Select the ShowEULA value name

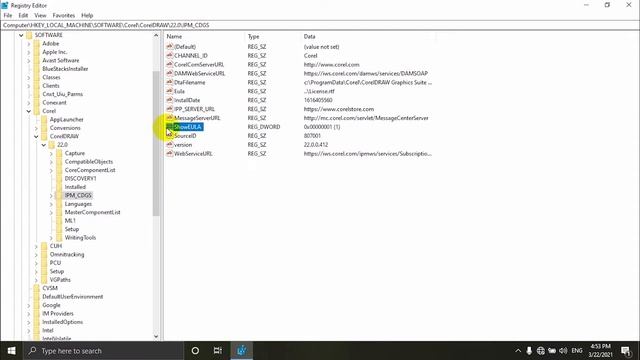pos(188,127)
